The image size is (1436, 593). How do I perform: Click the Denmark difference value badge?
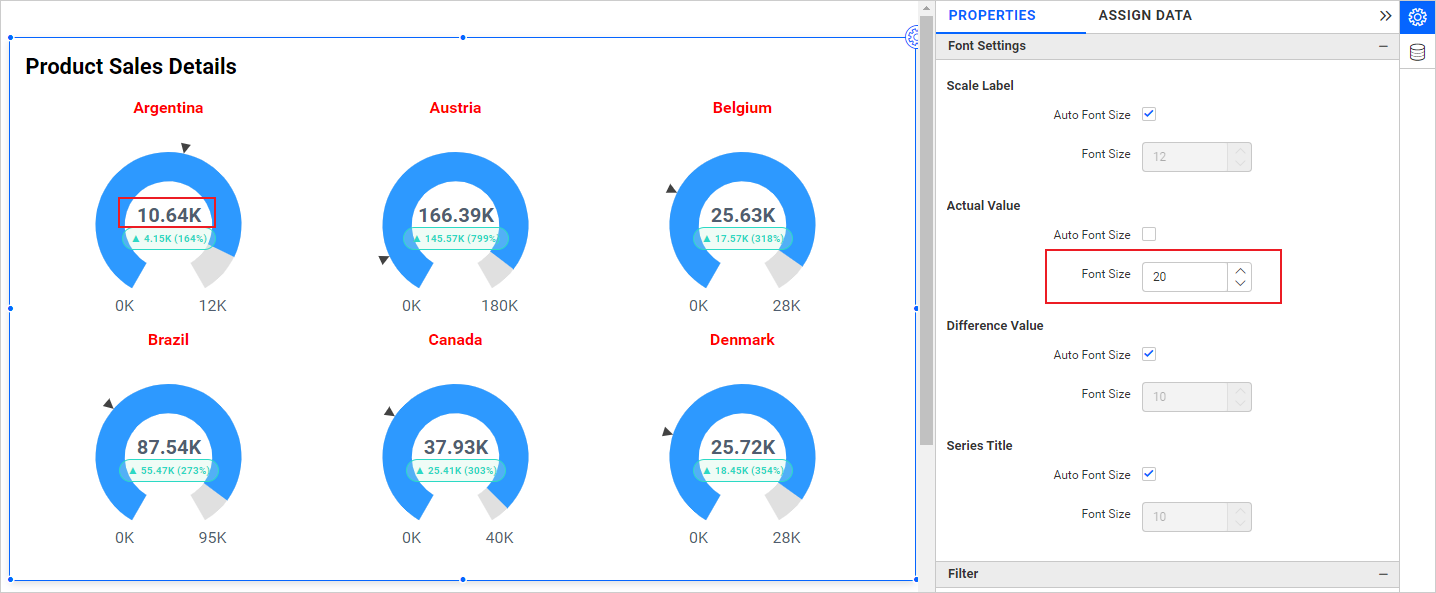(742, 470)
